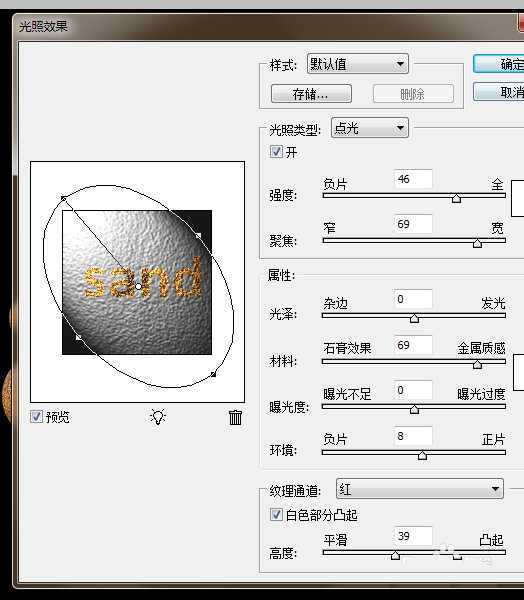Click the 光泽 value field showing 0
This screenshot has height=600, width=524.
[x=413, y=299]
